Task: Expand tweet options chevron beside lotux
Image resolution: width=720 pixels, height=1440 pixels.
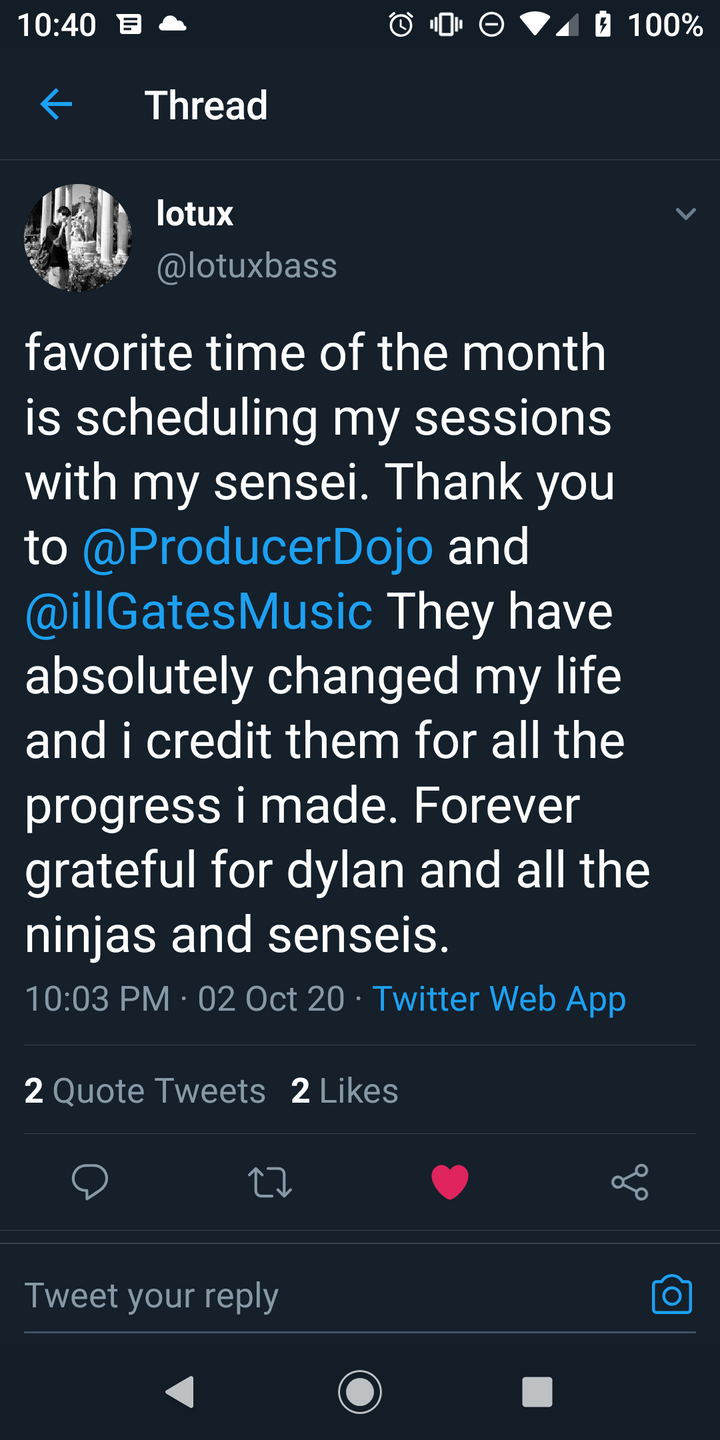Action: pyautogui.click(x=685, y=214)
